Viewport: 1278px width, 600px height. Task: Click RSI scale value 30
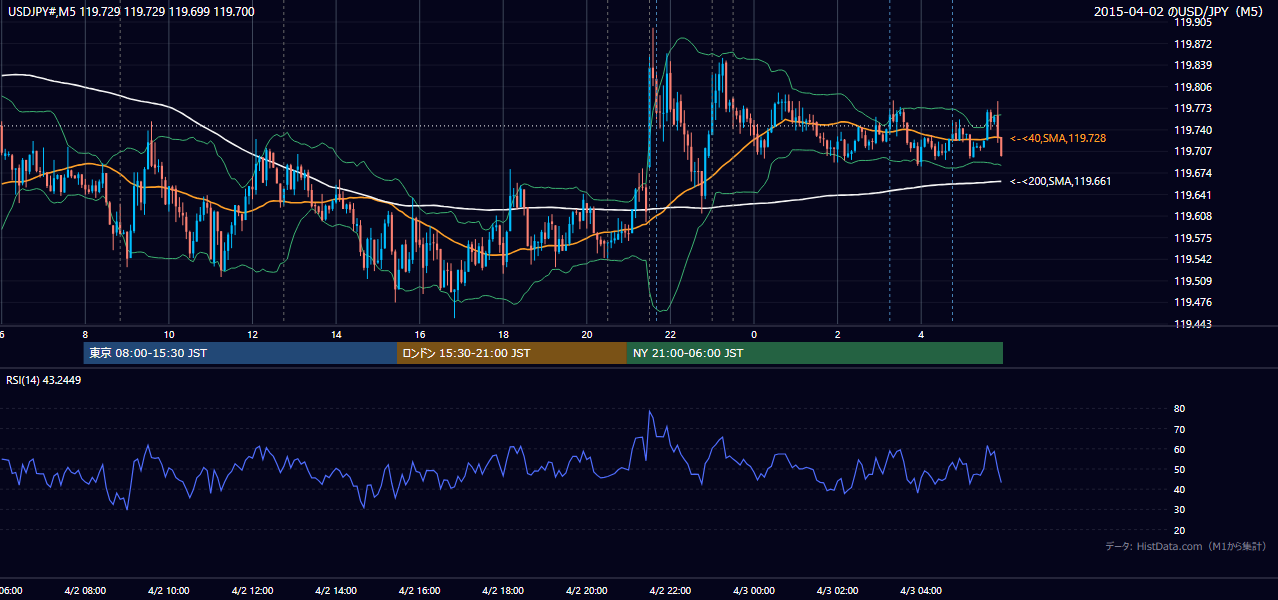pyautogui.click(x=1180, y=510)
